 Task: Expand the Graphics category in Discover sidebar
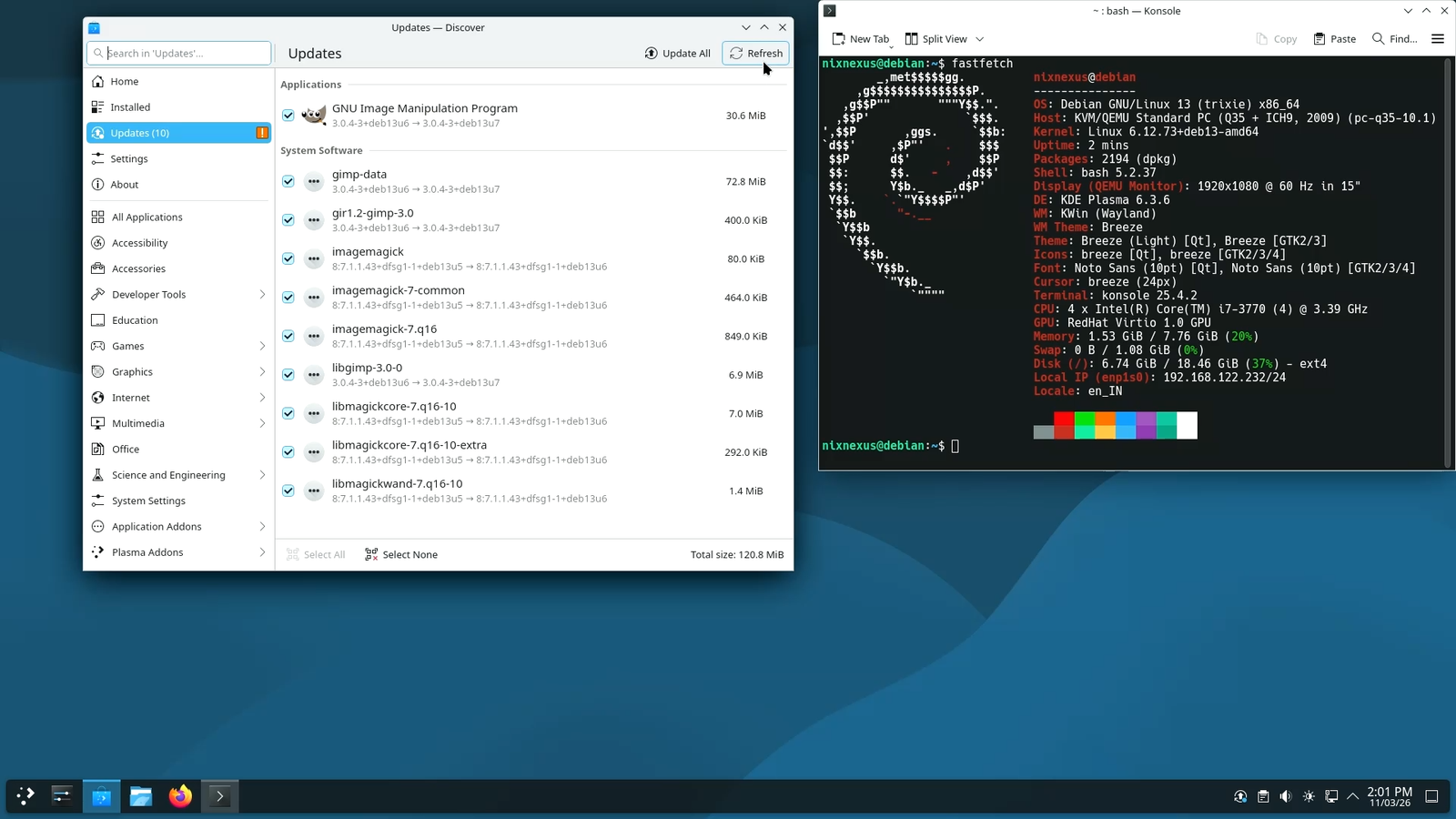point(262,371)
